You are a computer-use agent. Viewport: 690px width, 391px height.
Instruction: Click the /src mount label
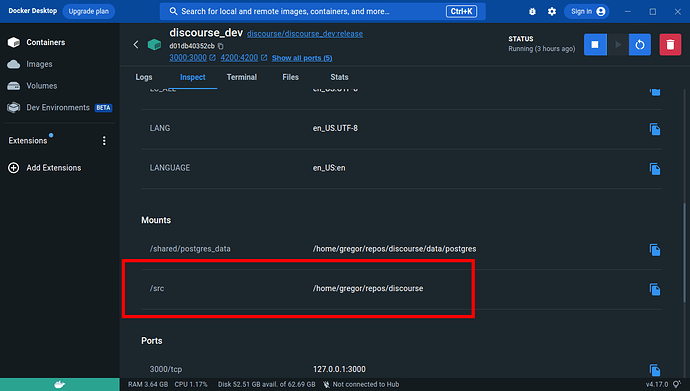(157, 289)
